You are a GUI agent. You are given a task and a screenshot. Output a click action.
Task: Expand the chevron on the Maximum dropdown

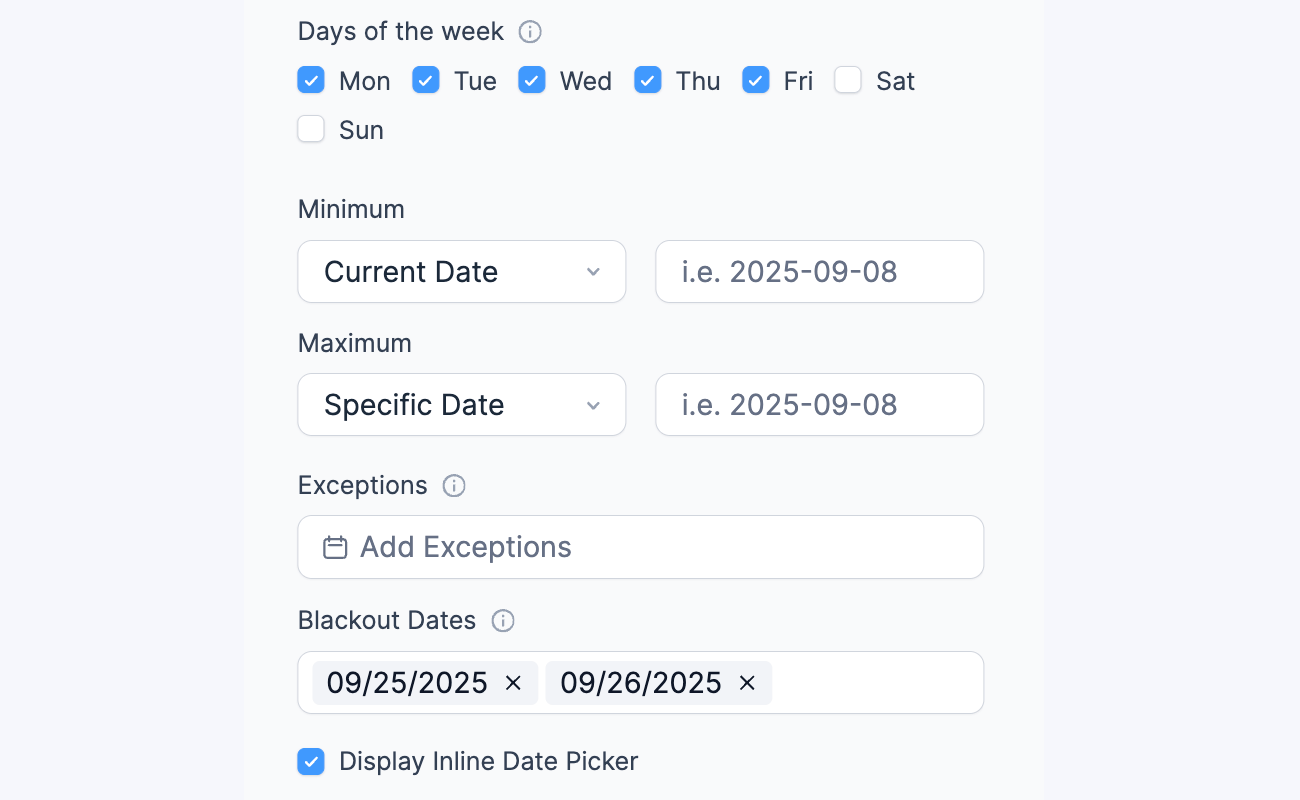594,405
